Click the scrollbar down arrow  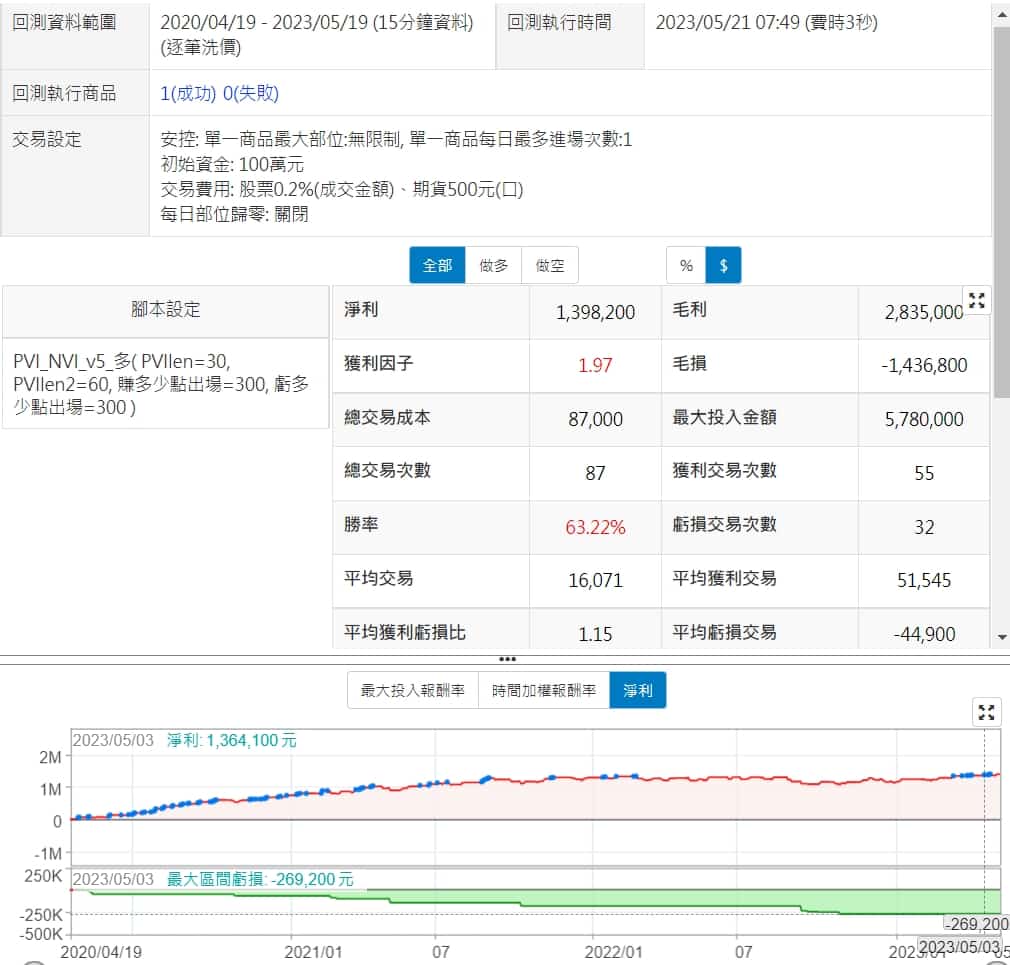(1002, 637)
